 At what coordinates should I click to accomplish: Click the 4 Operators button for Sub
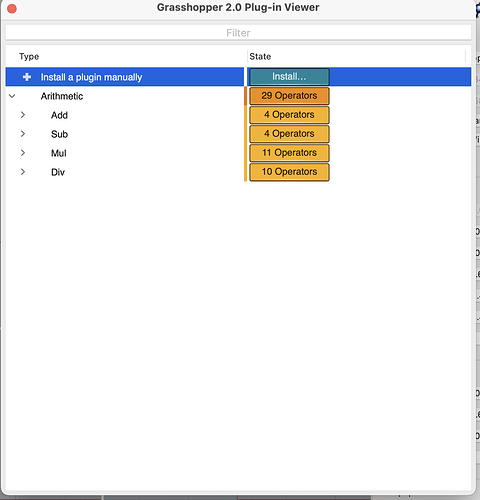click(289, 134)
